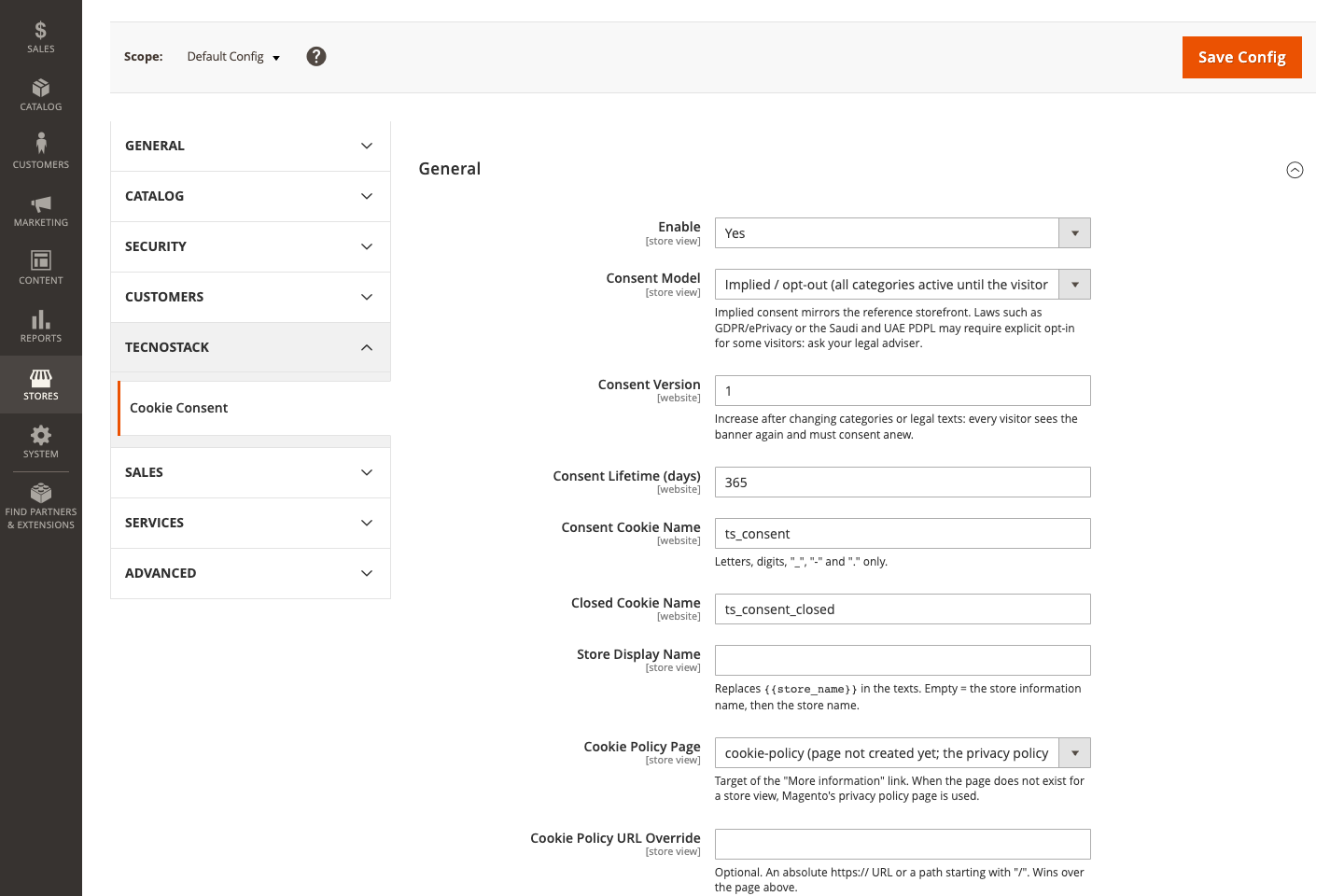
Task: Expand the SECURITY config tab group
Action: point(250,246)
